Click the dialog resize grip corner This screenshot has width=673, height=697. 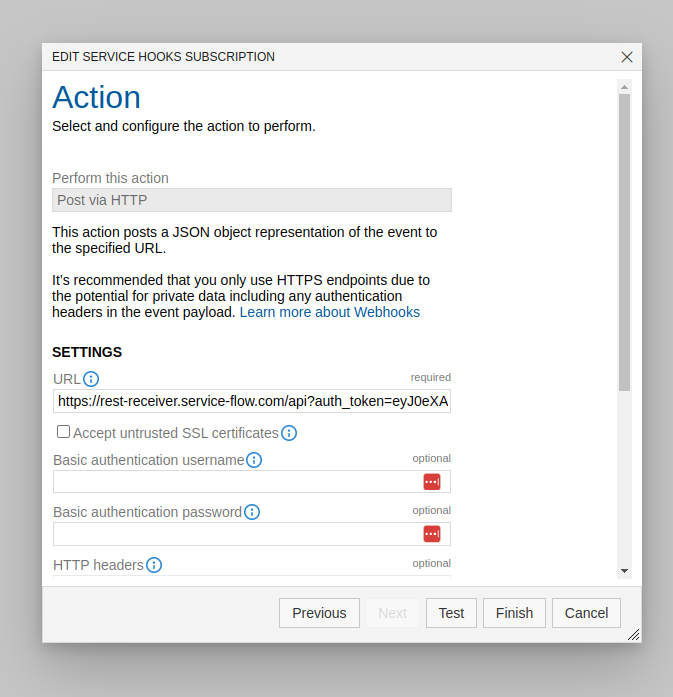pyautogui.click(x=634, y=635)
